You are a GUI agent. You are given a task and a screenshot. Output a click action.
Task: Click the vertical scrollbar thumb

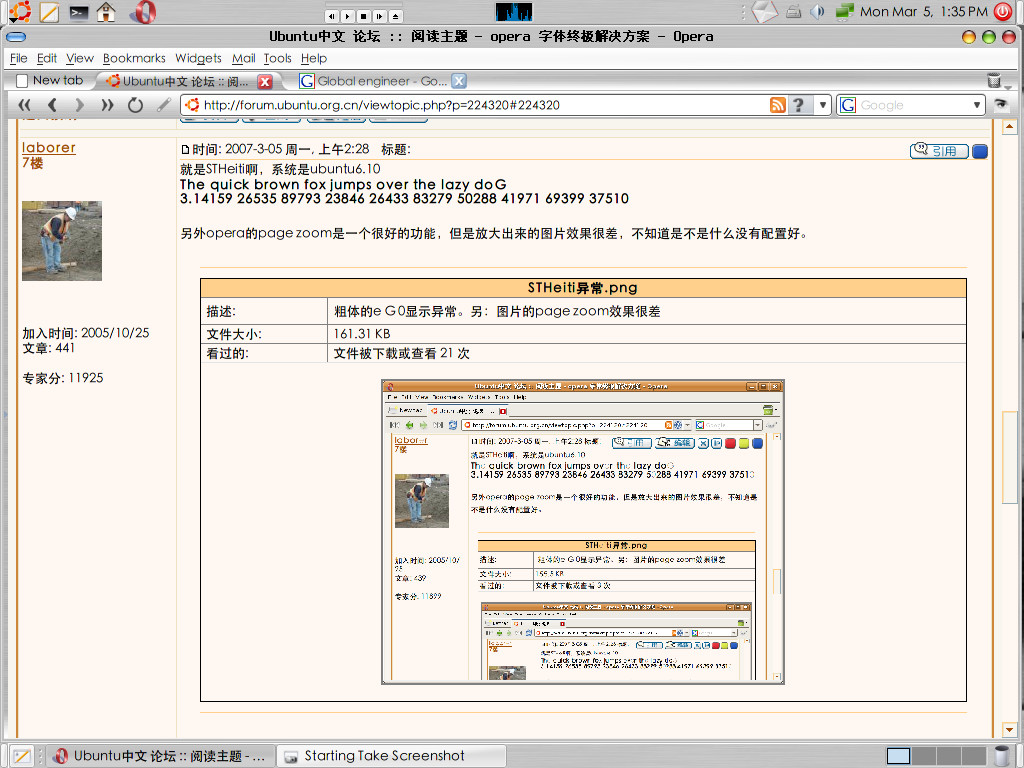click(1010, 457)
